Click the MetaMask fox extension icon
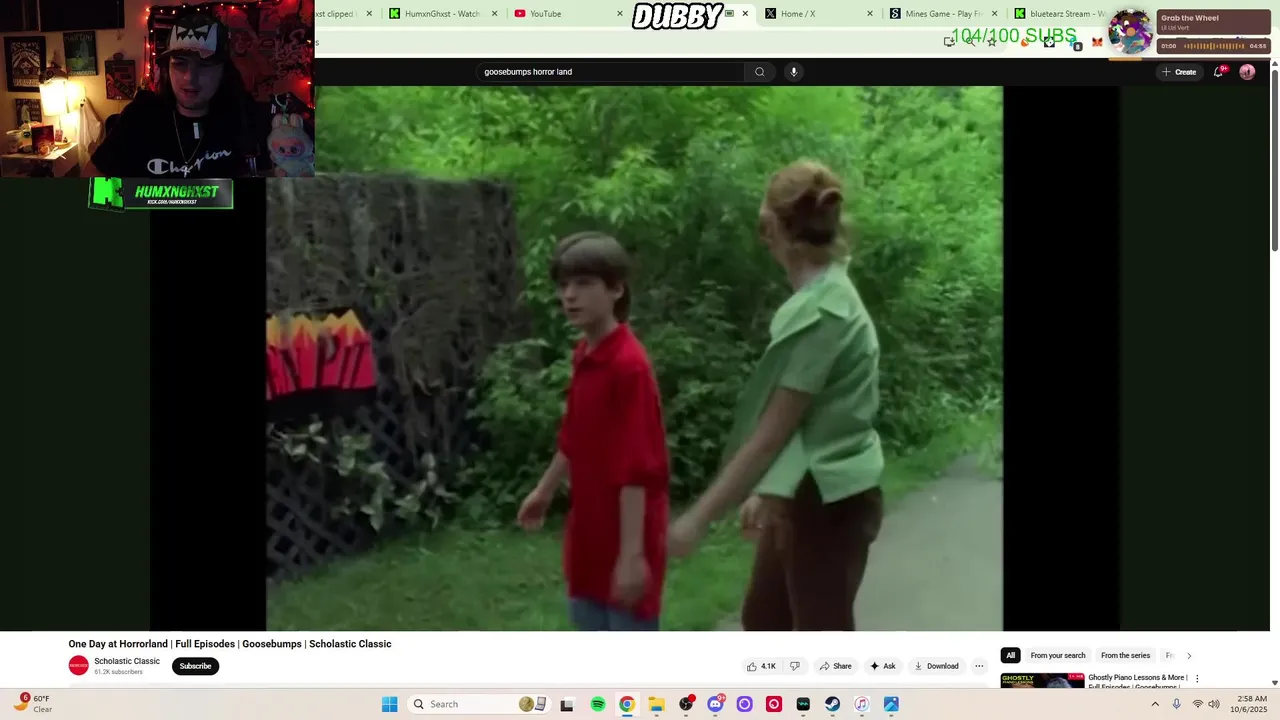 pyautogui.click(x=1097, y=42)
